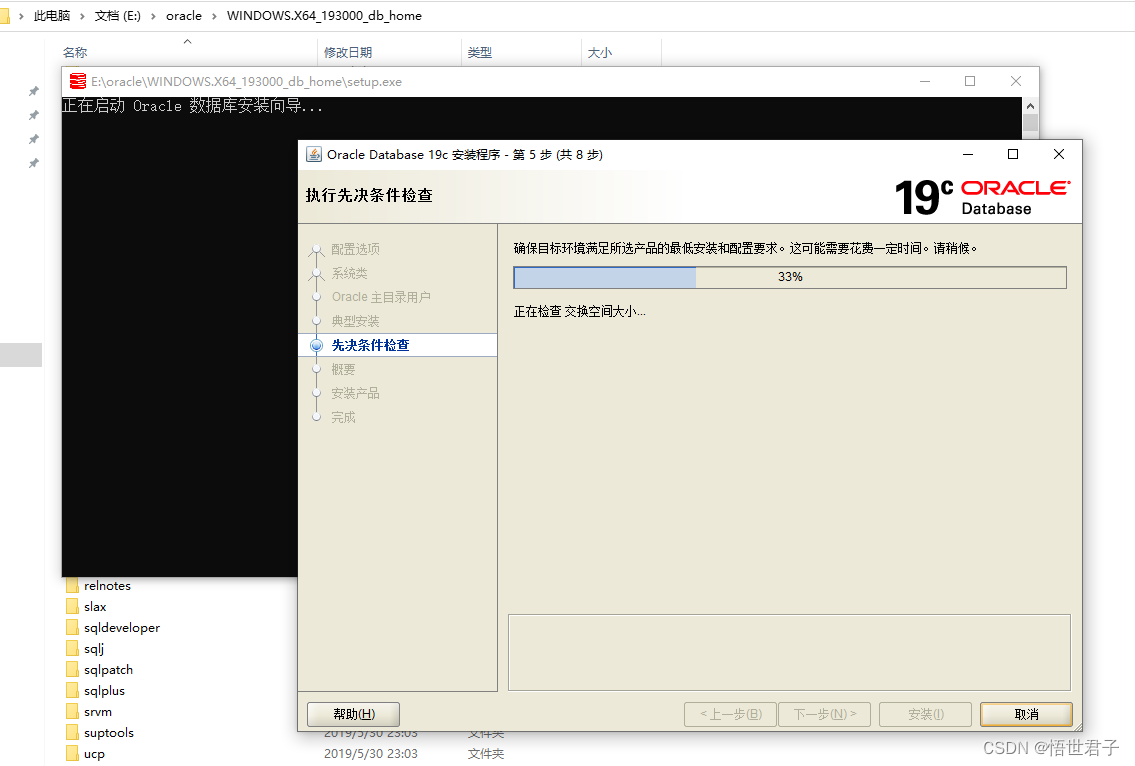Click the red Oracle icon in the setup.exe console title bar

77,81
